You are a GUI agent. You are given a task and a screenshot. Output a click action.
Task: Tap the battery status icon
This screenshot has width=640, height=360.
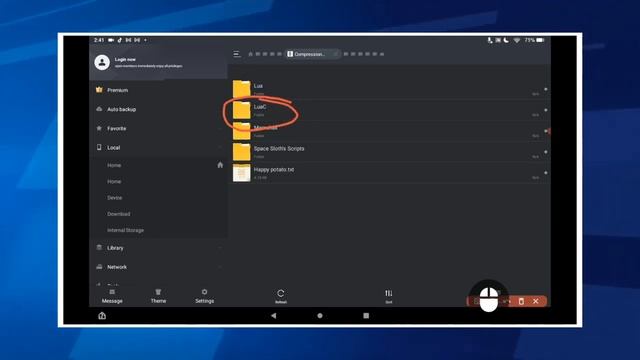coord(540,40)
